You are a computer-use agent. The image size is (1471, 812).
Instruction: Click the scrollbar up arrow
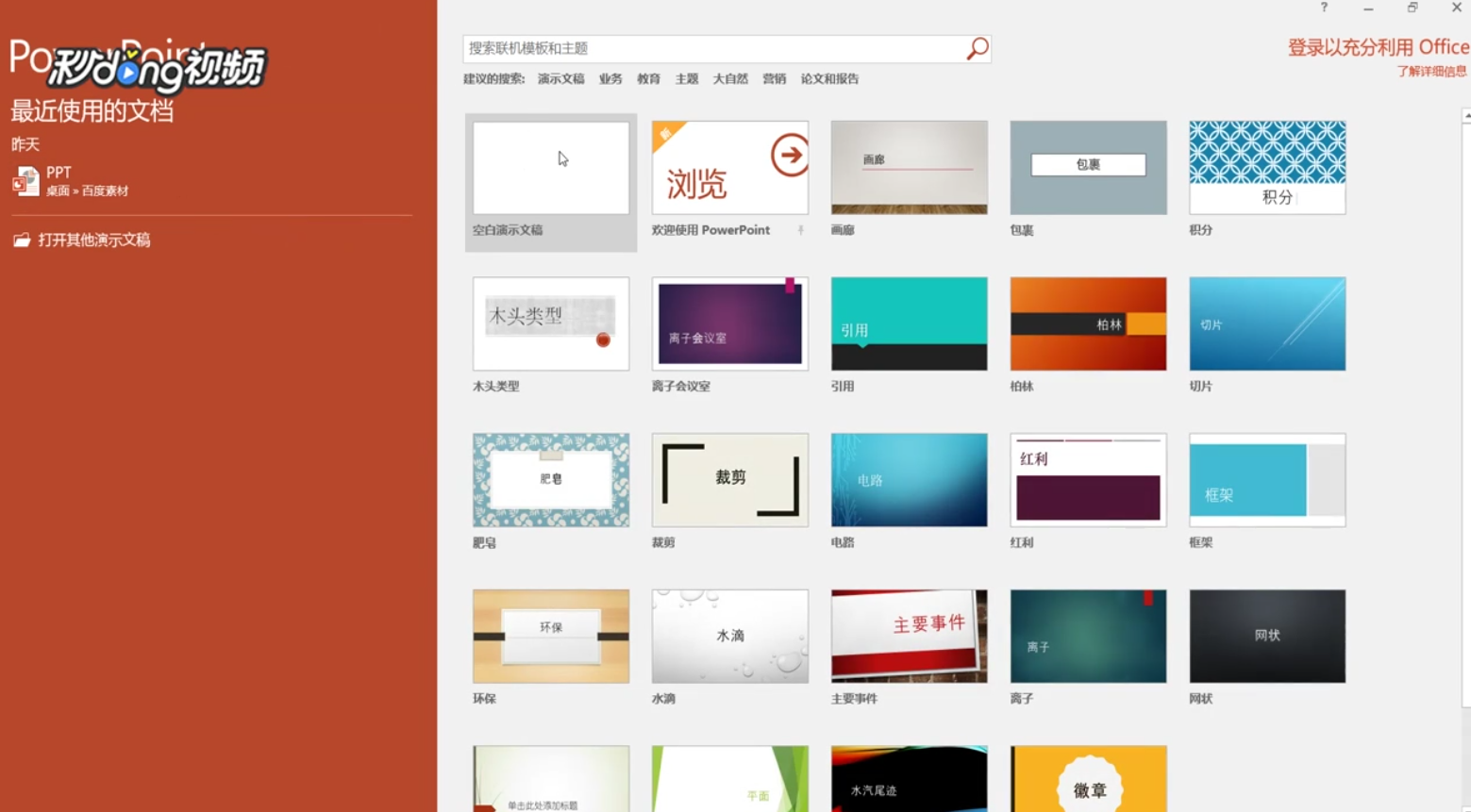[x=1466, y=116]
